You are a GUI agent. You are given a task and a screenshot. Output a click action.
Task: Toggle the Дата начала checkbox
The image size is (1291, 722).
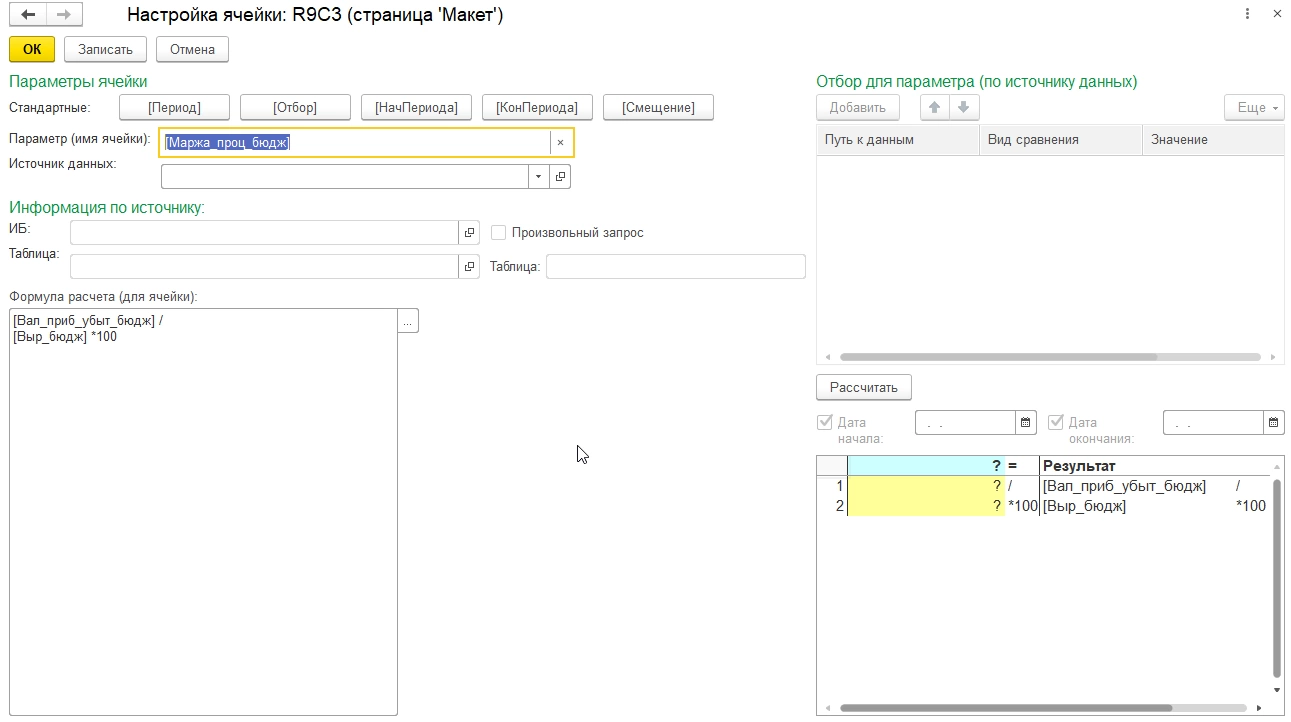(825, 422)
